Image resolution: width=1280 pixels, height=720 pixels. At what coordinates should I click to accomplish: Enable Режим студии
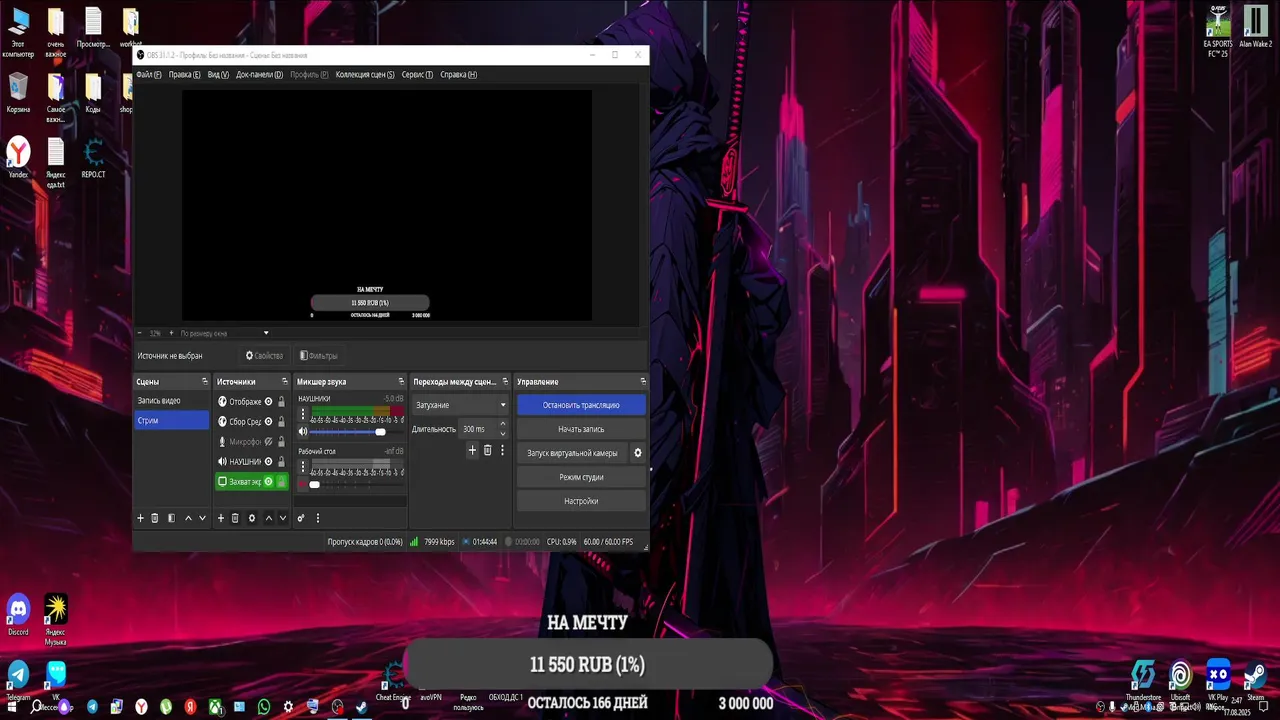coord(581,477)
